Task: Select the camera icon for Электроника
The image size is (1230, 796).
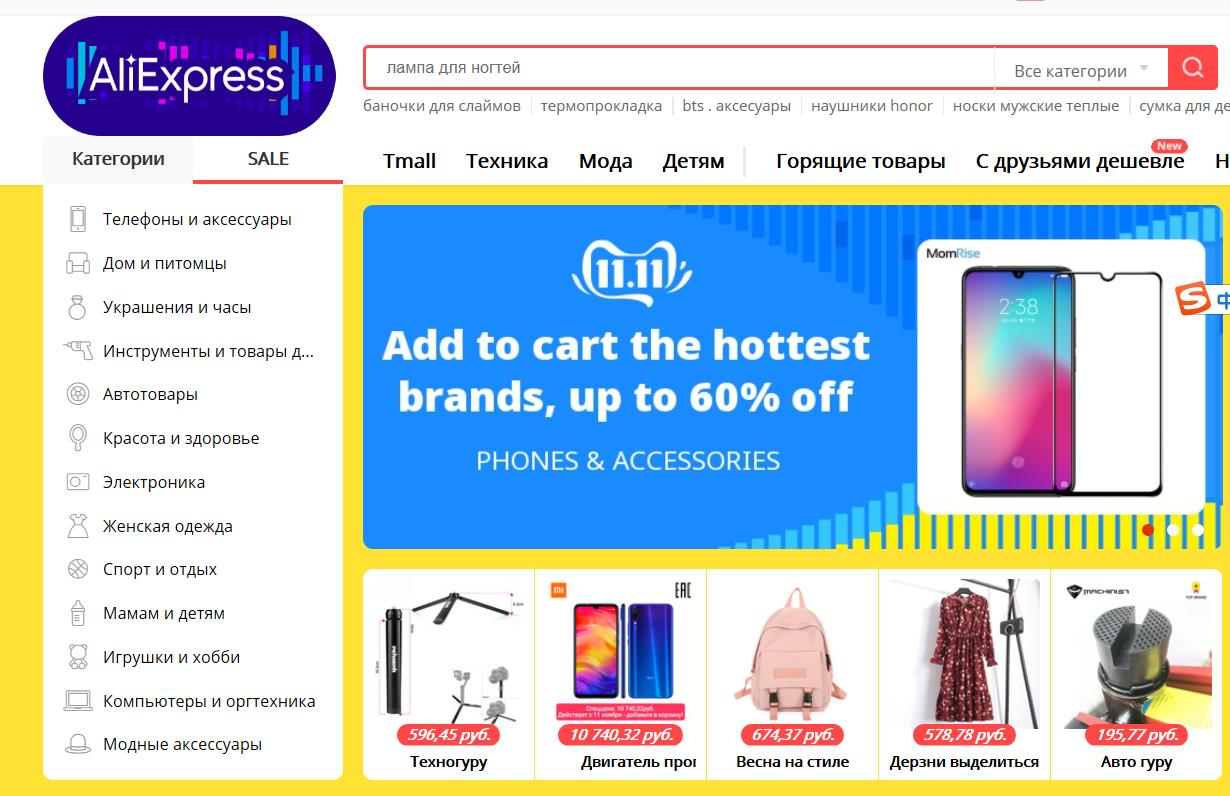Action: coord(78,482)
